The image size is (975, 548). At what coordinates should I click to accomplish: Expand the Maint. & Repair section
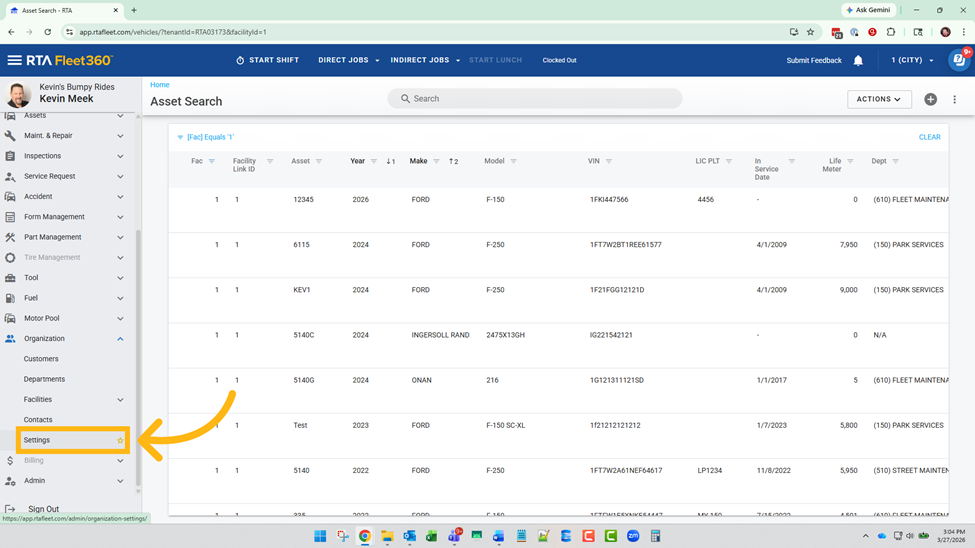click(120, 136)
